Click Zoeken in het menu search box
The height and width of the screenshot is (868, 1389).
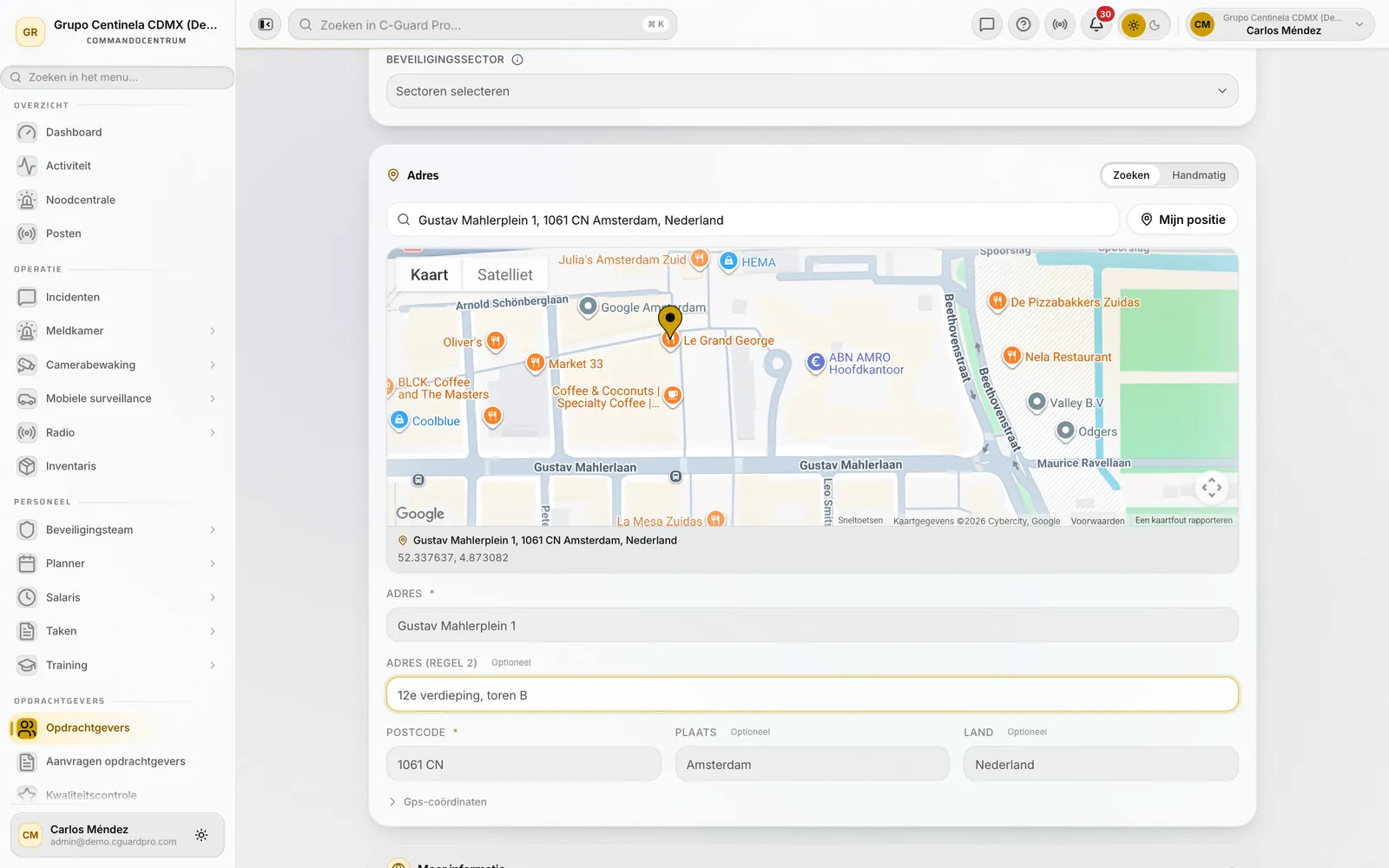pos(118,77)
